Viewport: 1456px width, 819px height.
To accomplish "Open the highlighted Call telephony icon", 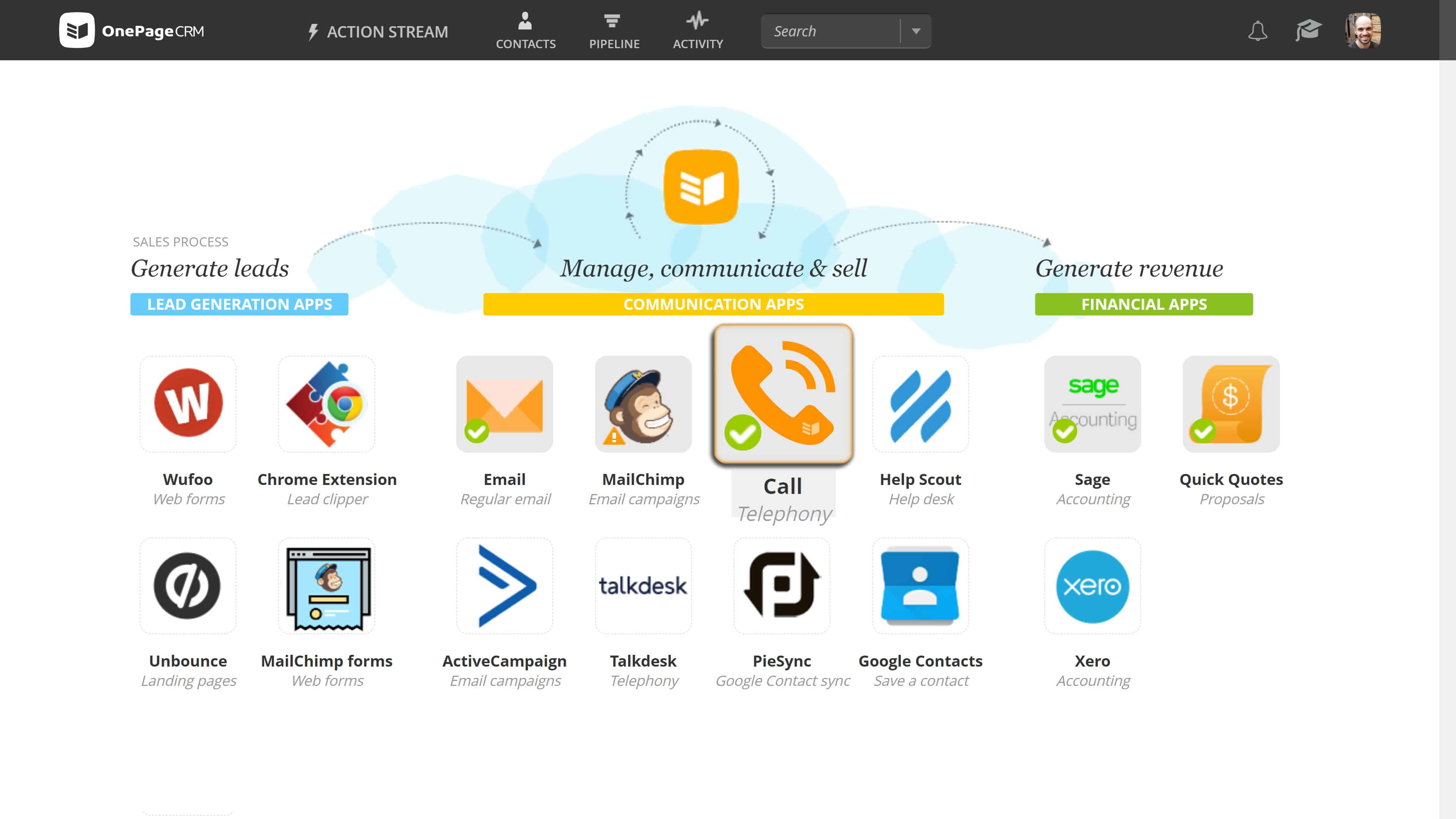I will [x=783, y=394].
